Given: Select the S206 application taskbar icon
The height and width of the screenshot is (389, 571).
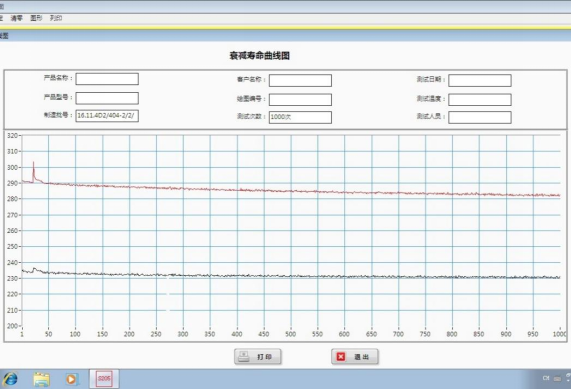Looking at the screenshot, I should (104, 379).
